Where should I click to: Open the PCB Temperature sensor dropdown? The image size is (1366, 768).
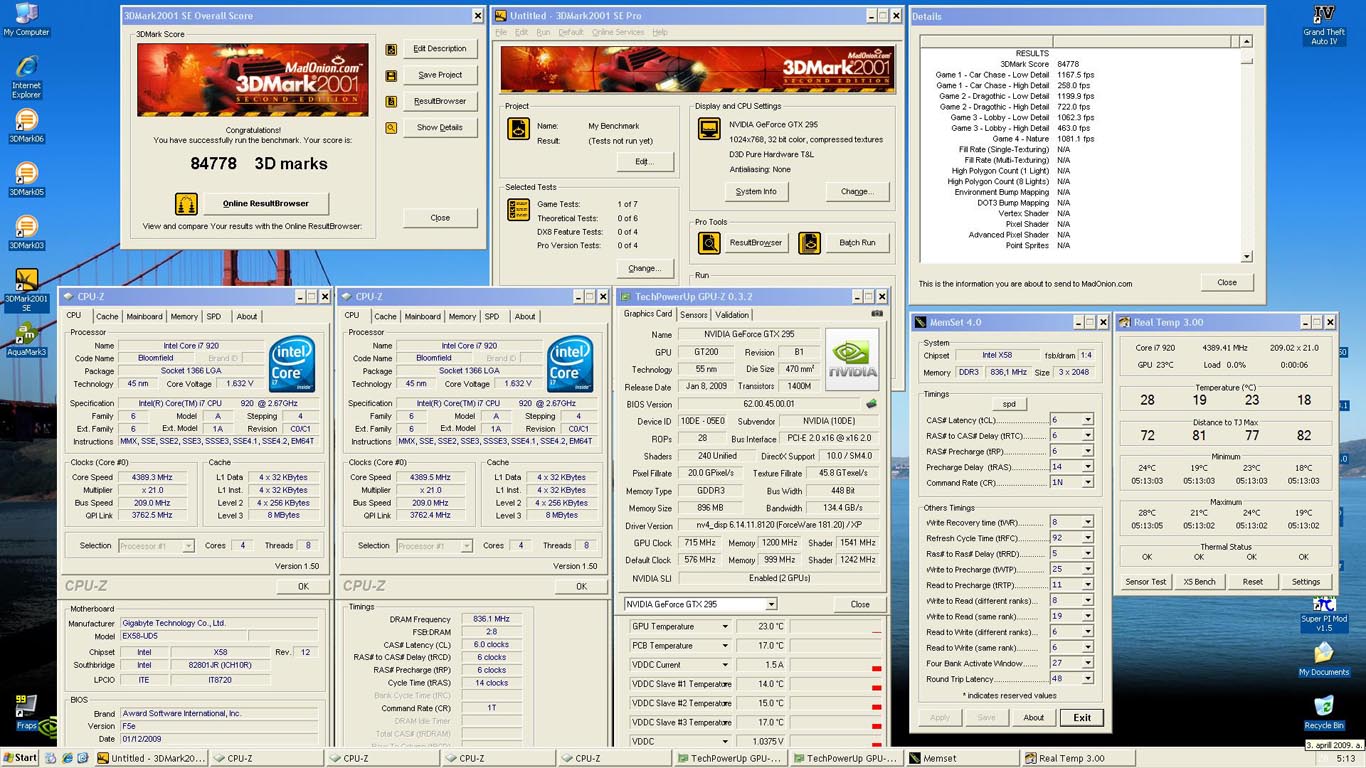[x=725, y=646]
